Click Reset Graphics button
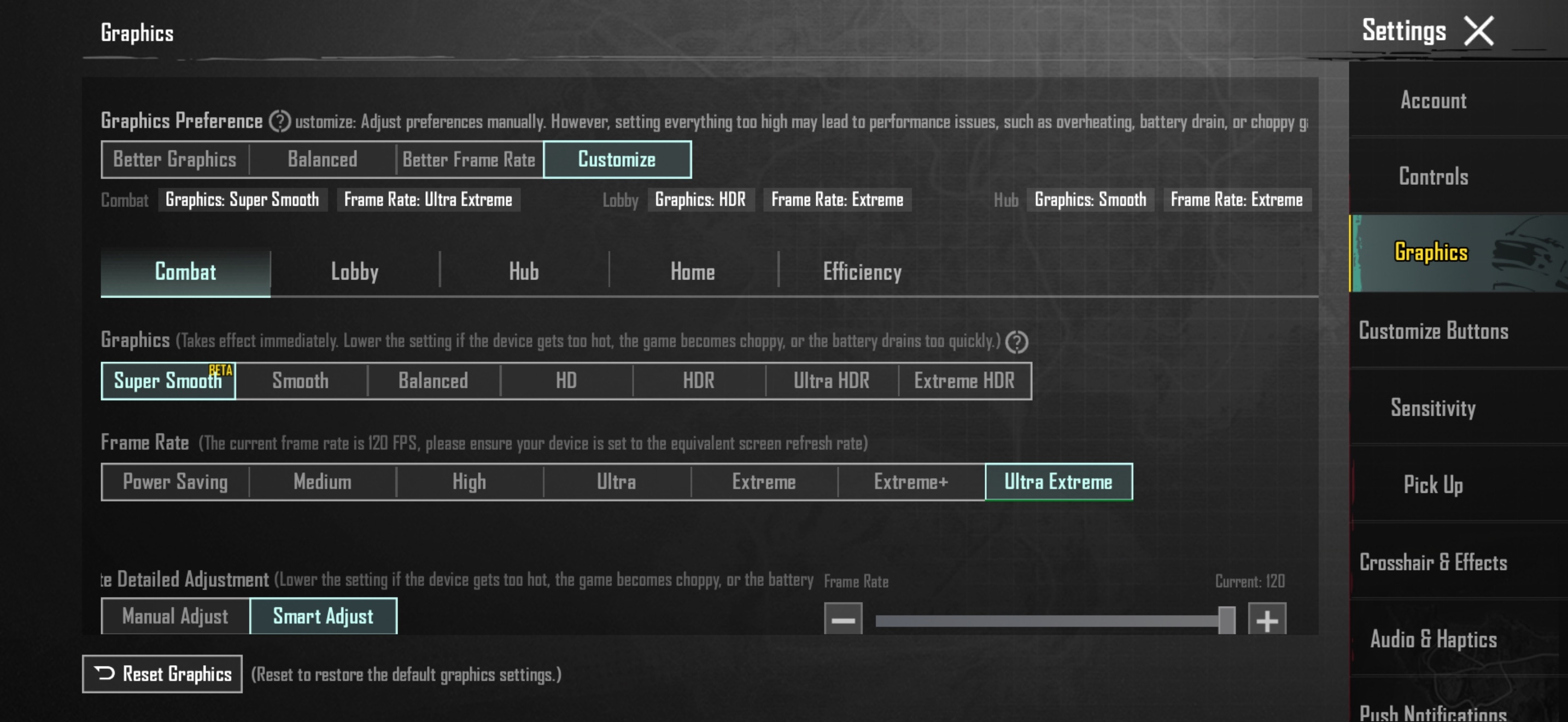This screenshot has height=722, width=1568. click(x=162, y=674)
